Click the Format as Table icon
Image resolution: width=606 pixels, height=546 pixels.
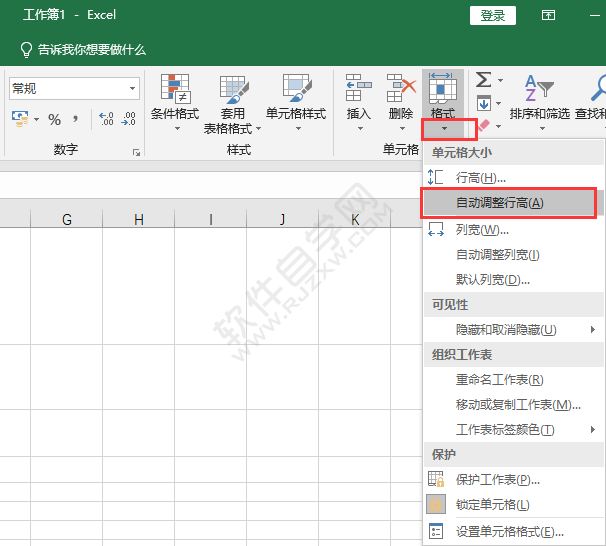234,90
